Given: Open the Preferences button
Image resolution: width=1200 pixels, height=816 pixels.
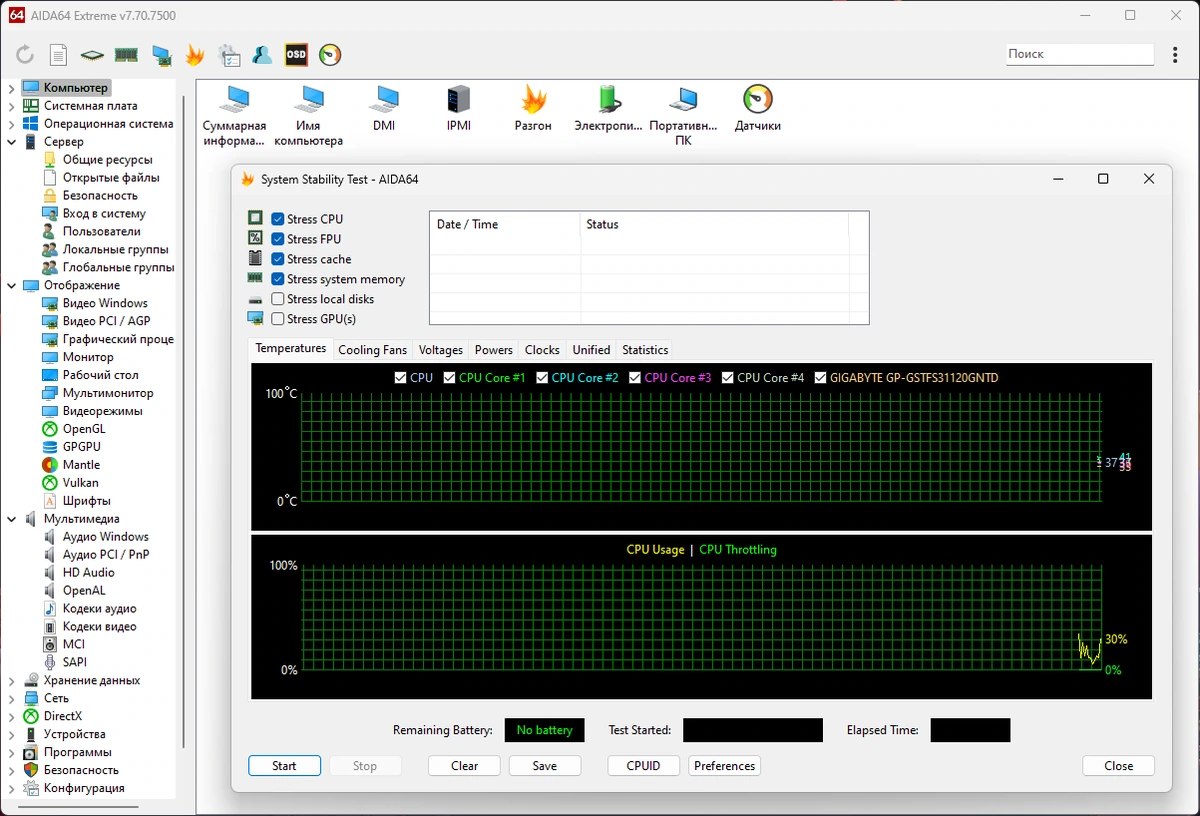Looking at the screenshot, I should click(724, 766).
